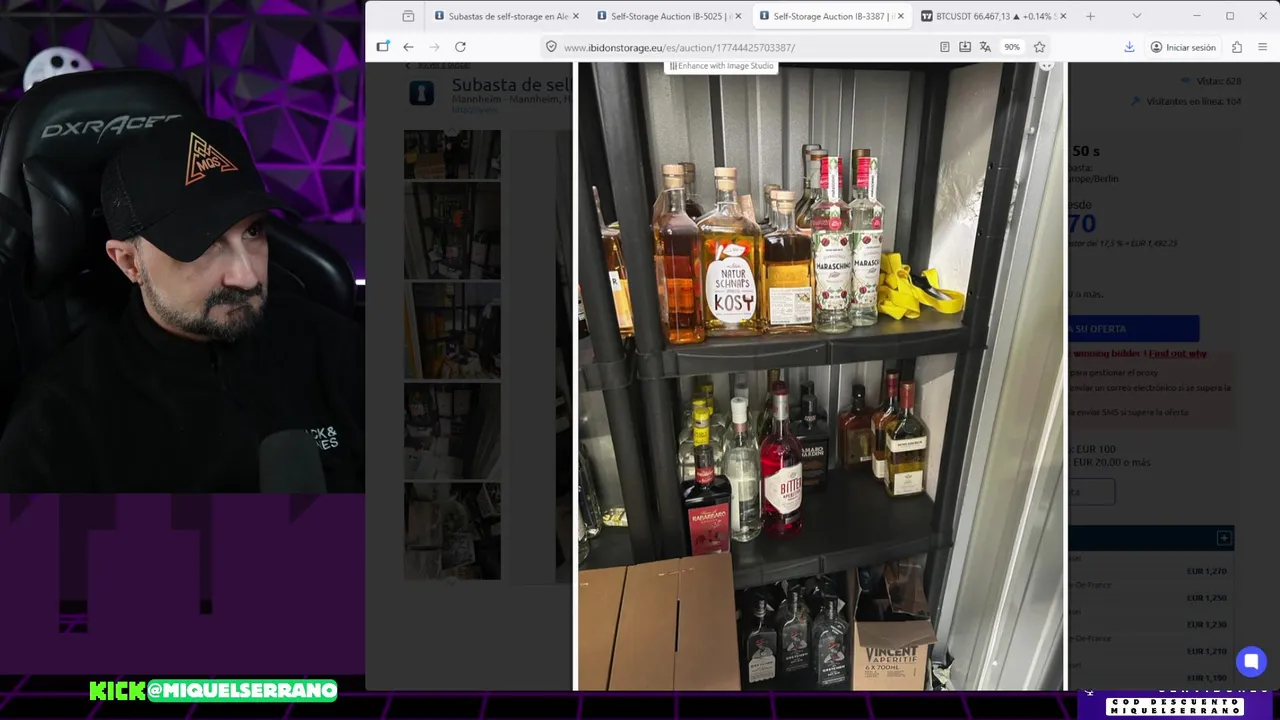Switch to 'Subastas de self-storage en Ale' tab

point(507,16)
